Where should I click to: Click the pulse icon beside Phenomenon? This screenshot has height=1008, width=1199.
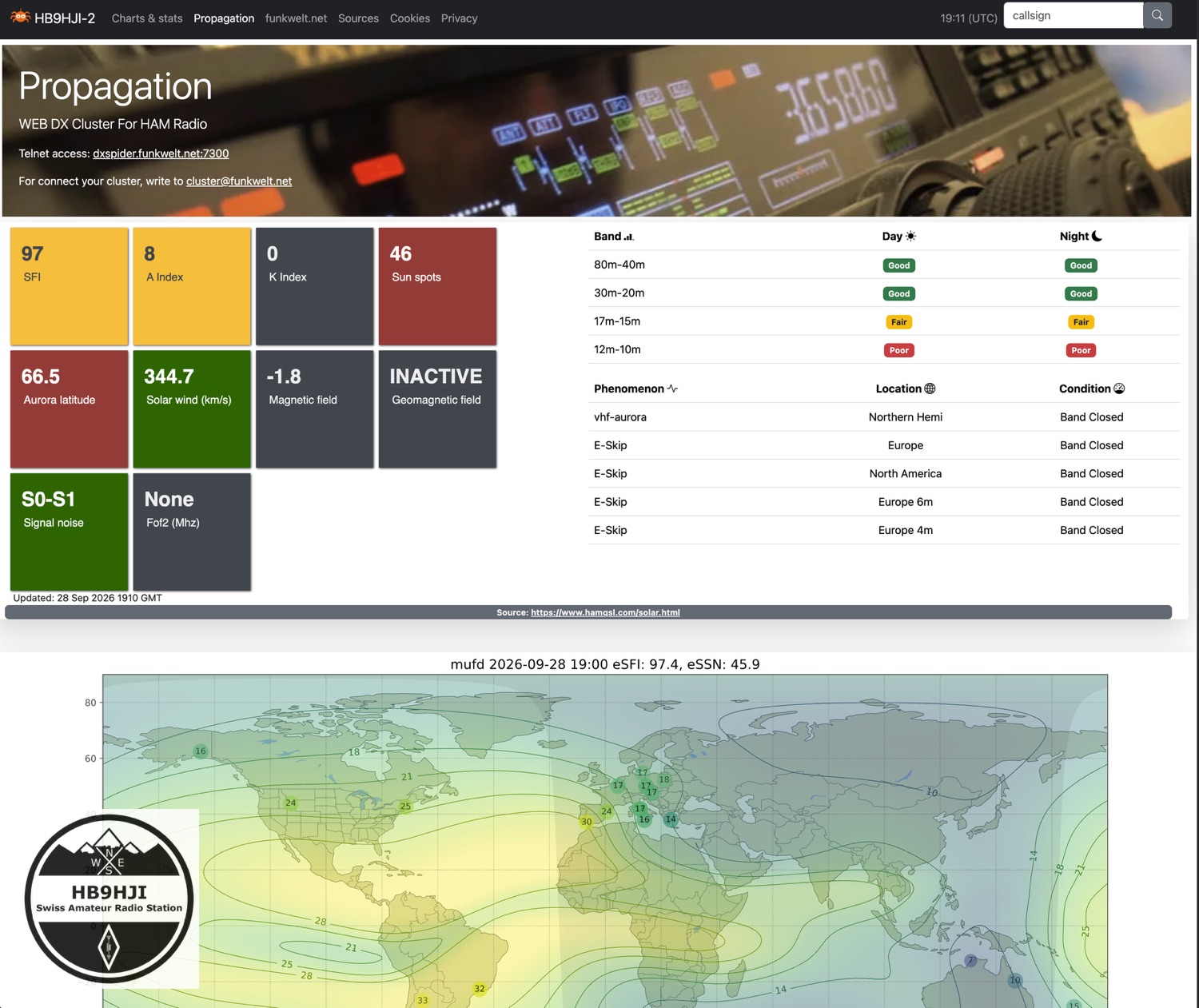tap(672, 388)
